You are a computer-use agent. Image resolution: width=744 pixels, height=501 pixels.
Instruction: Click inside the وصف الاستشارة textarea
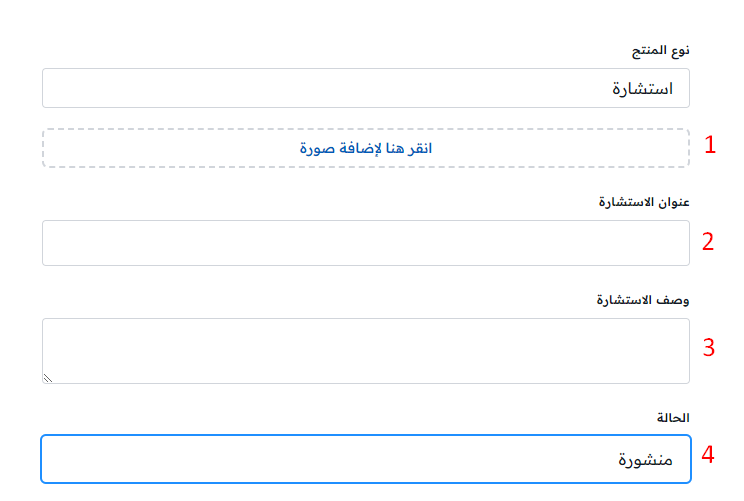(366, 350)
